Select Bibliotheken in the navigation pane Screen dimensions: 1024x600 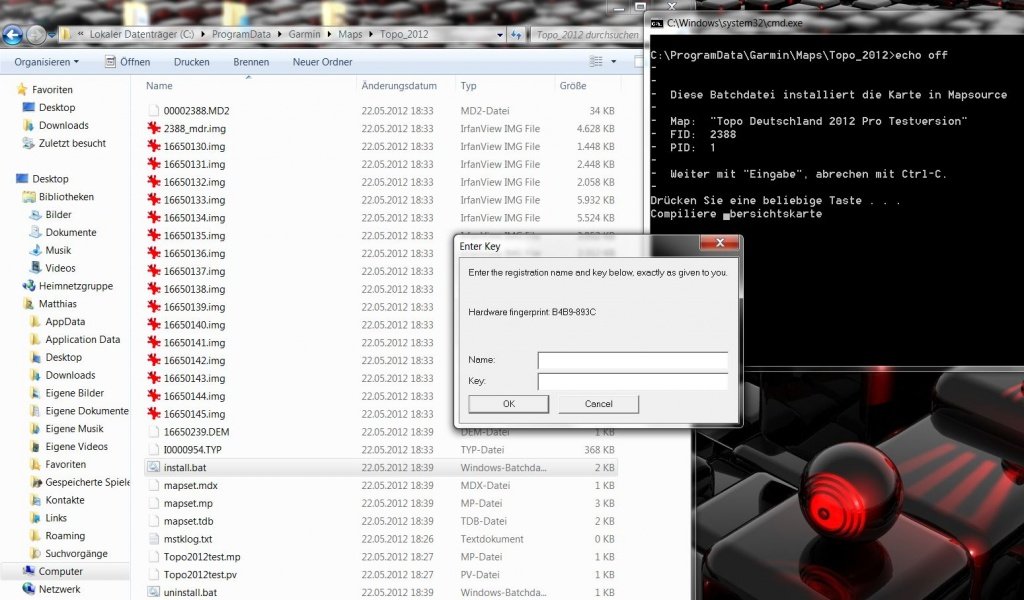[x=66, y=197]
